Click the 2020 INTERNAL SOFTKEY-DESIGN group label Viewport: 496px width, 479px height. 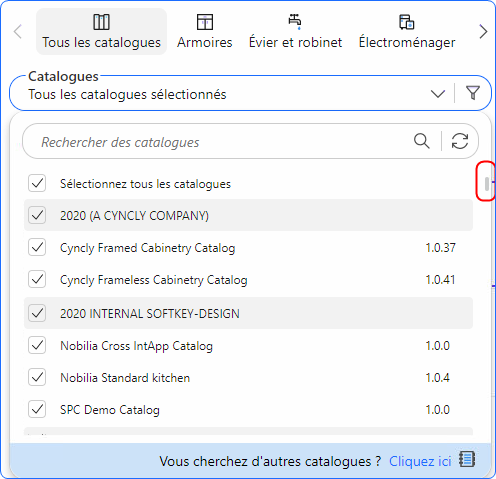[x=150, y=314]
